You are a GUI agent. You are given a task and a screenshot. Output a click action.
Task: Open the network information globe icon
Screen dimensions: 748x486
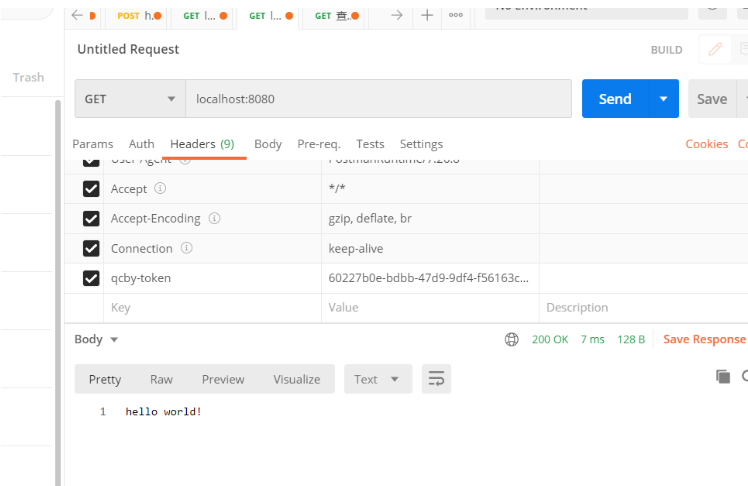(x=511, y=339)
